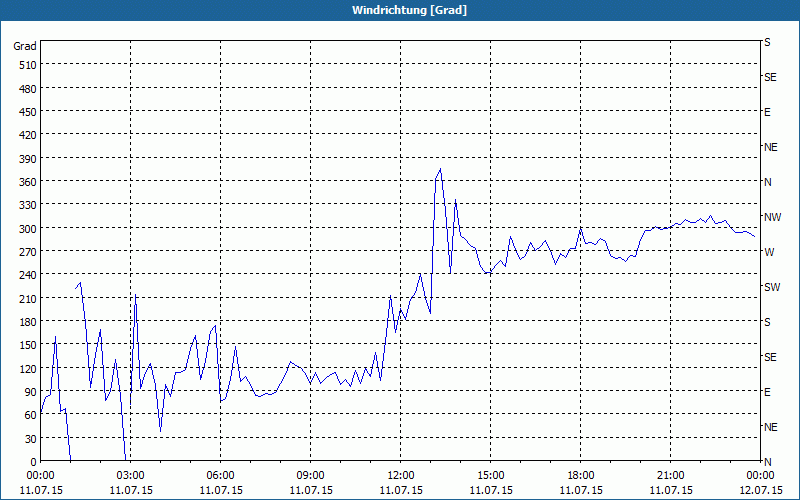Click the 09:00 time axis label
The height and width of the screenshot is (500, 800).
pyautogui.click(x=310, y=475)
